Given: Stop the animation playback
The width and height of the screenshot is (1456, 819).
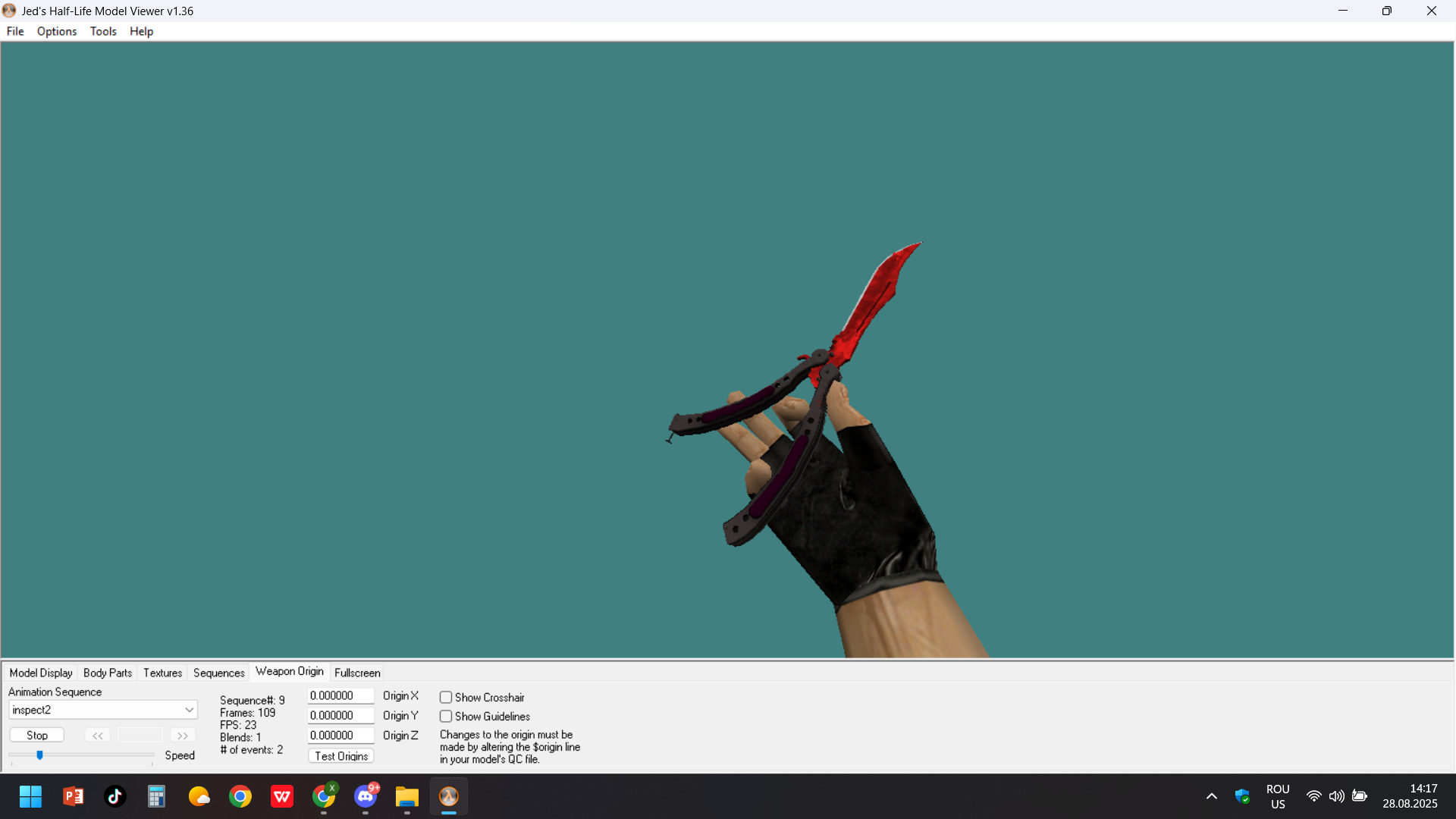Looking at the screenshot, I should [37, 736].
